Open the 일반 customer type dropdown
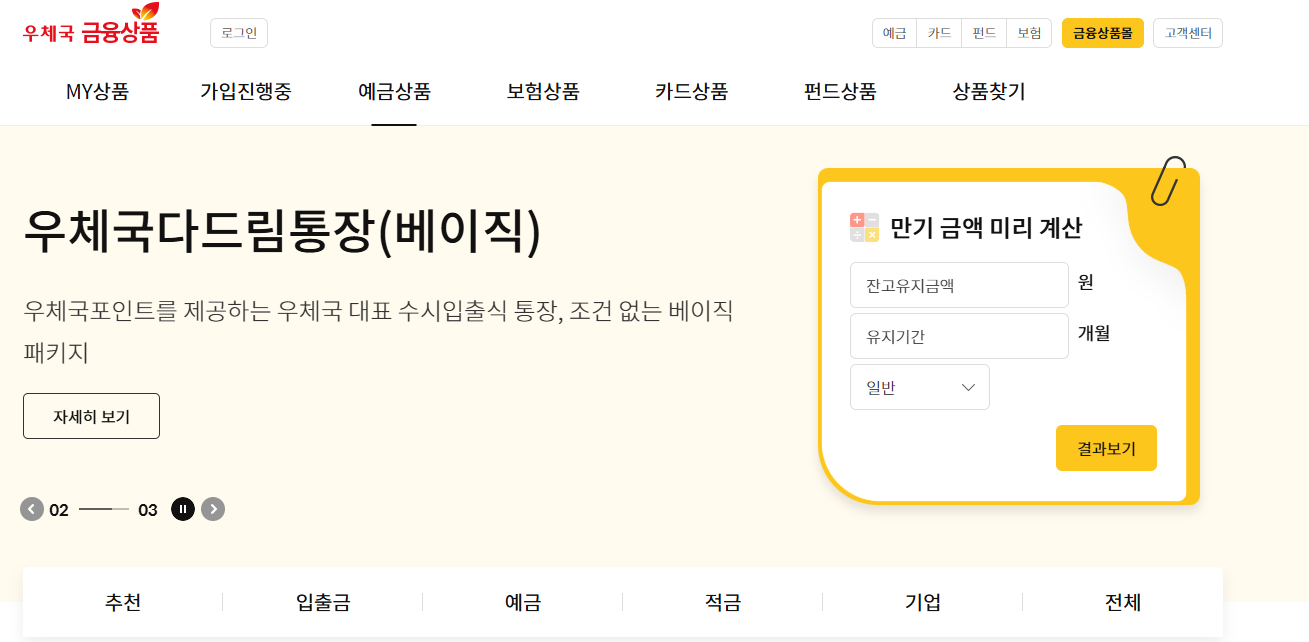 click(x=919, y=387)
